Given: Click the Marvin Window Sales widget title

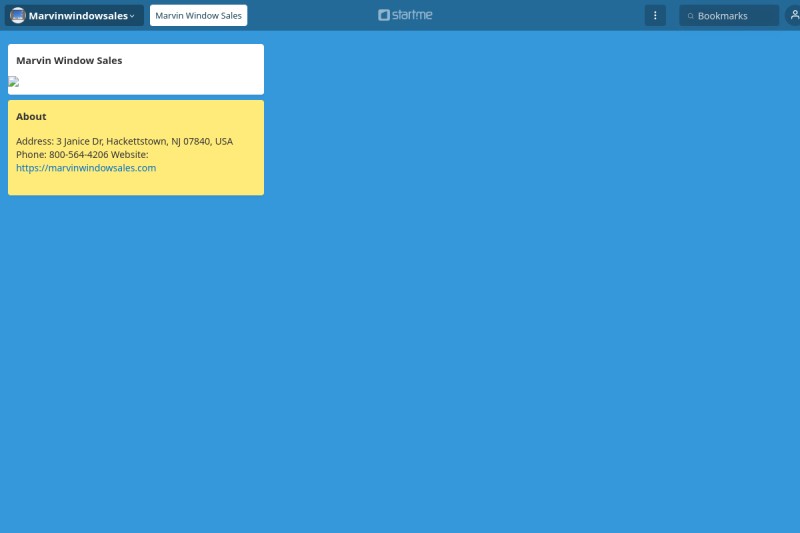Looking at the screenshot, I should click(x=69, y=60).
